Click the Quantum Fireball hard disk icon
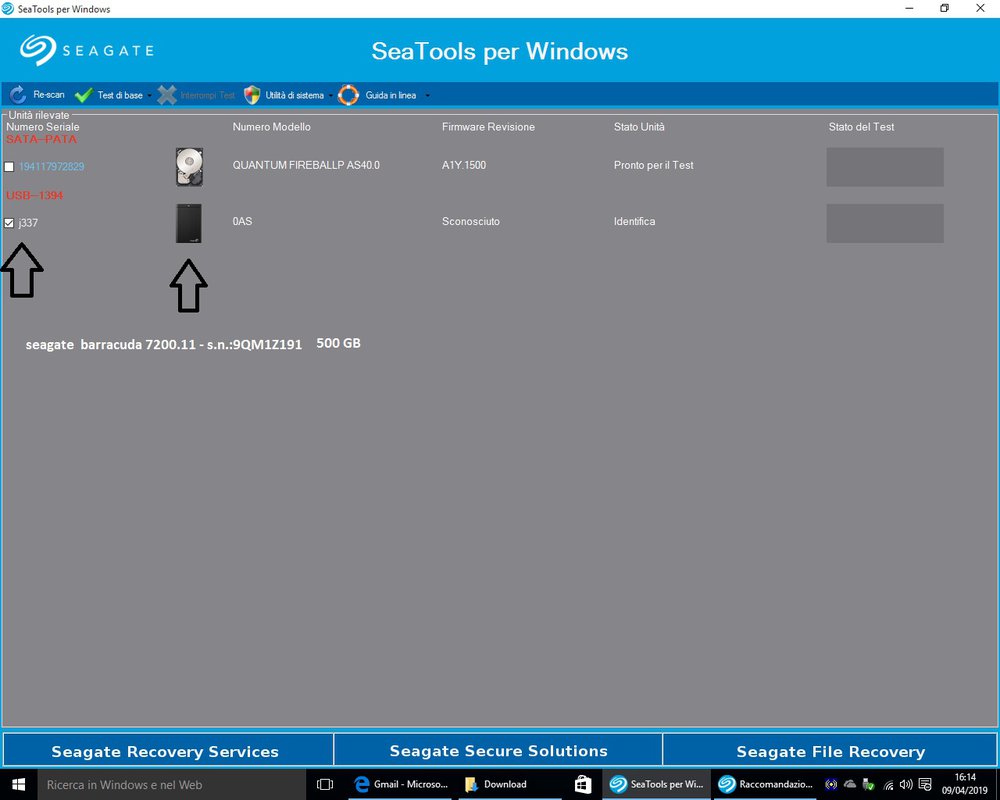Screen dimensions: 1000x800 [188, 167]
